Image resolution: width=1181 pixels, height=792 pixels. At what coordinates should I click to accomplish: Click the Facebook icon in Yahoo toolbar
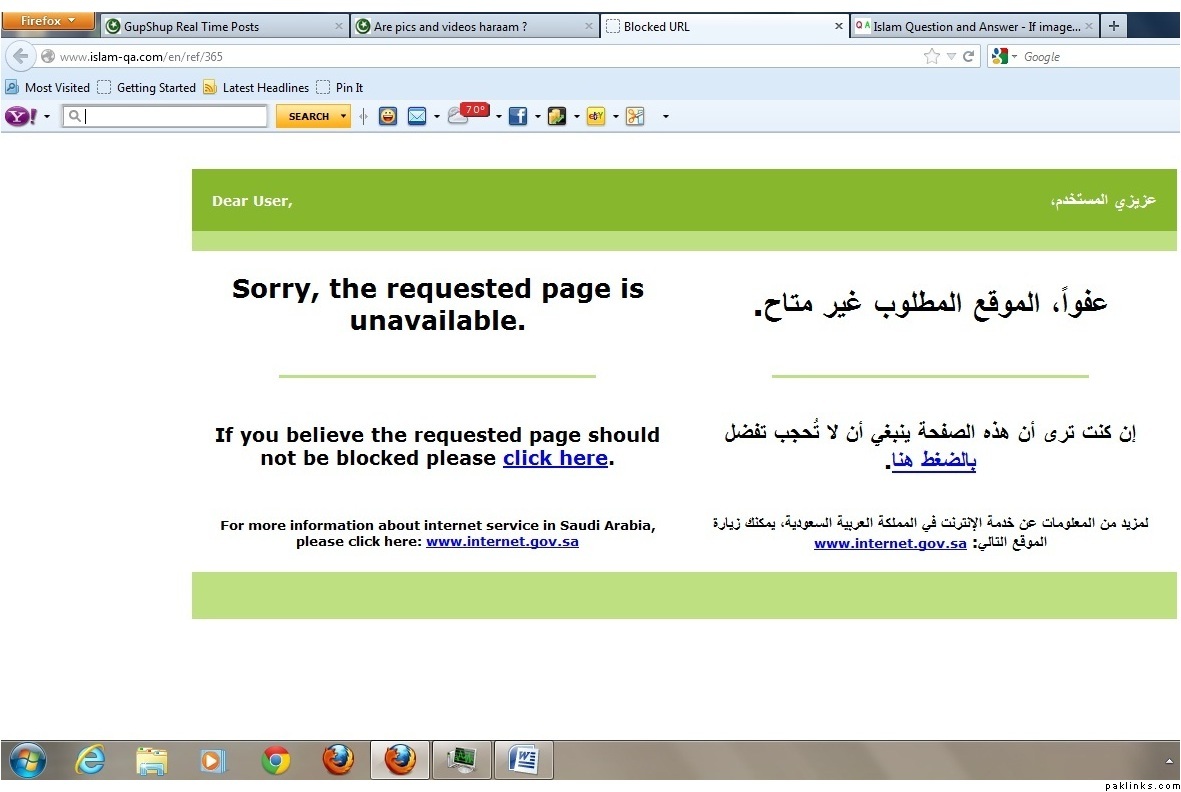(x=518, y=116)
